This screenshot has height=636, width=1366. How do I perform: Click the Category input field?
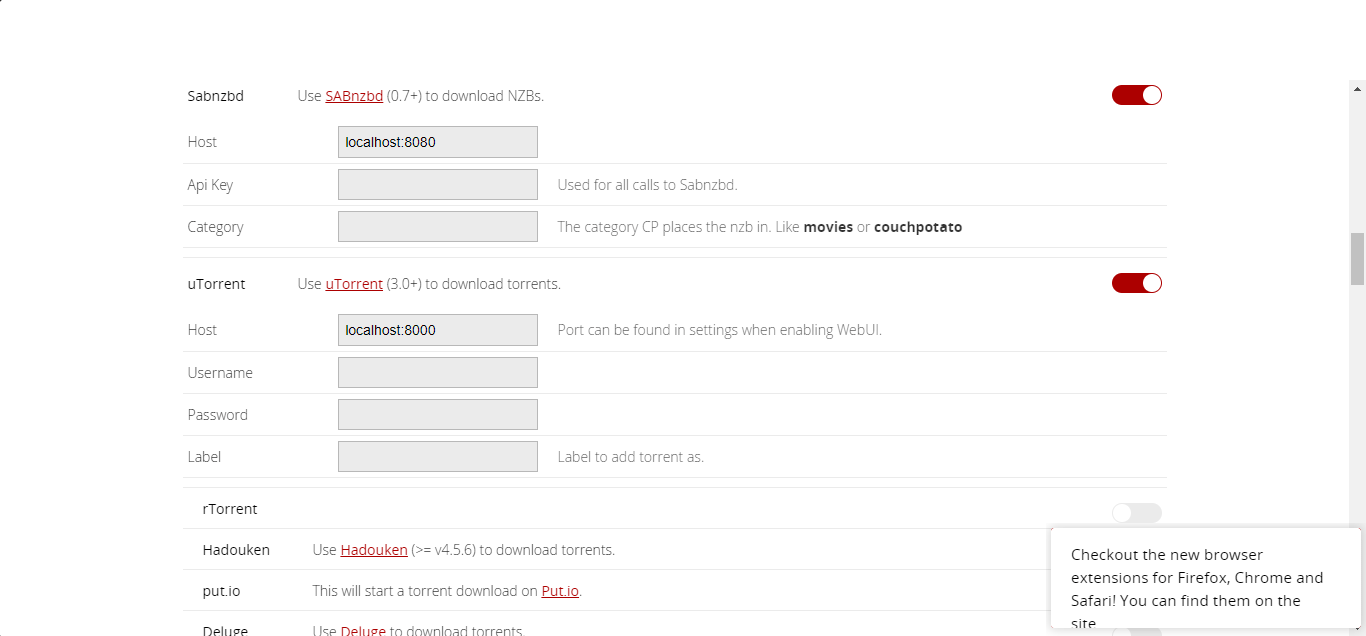pos(437,226)
